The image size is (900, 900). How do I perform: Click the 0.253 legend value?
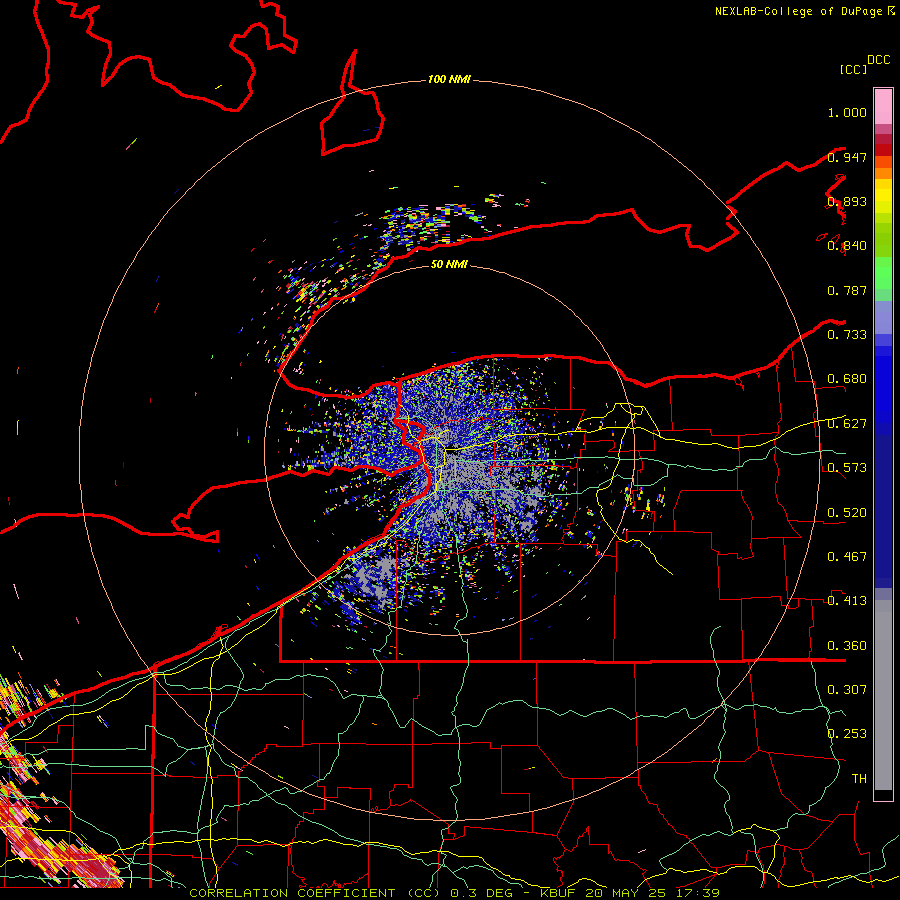(847, 734)
